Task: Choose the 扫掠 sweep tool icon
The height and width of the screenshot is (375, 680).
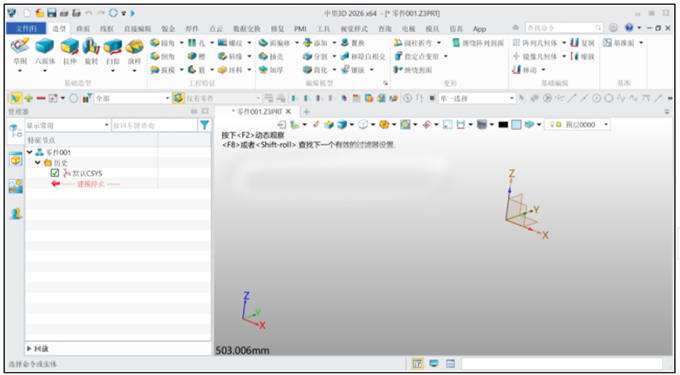Action: (113, 46)
